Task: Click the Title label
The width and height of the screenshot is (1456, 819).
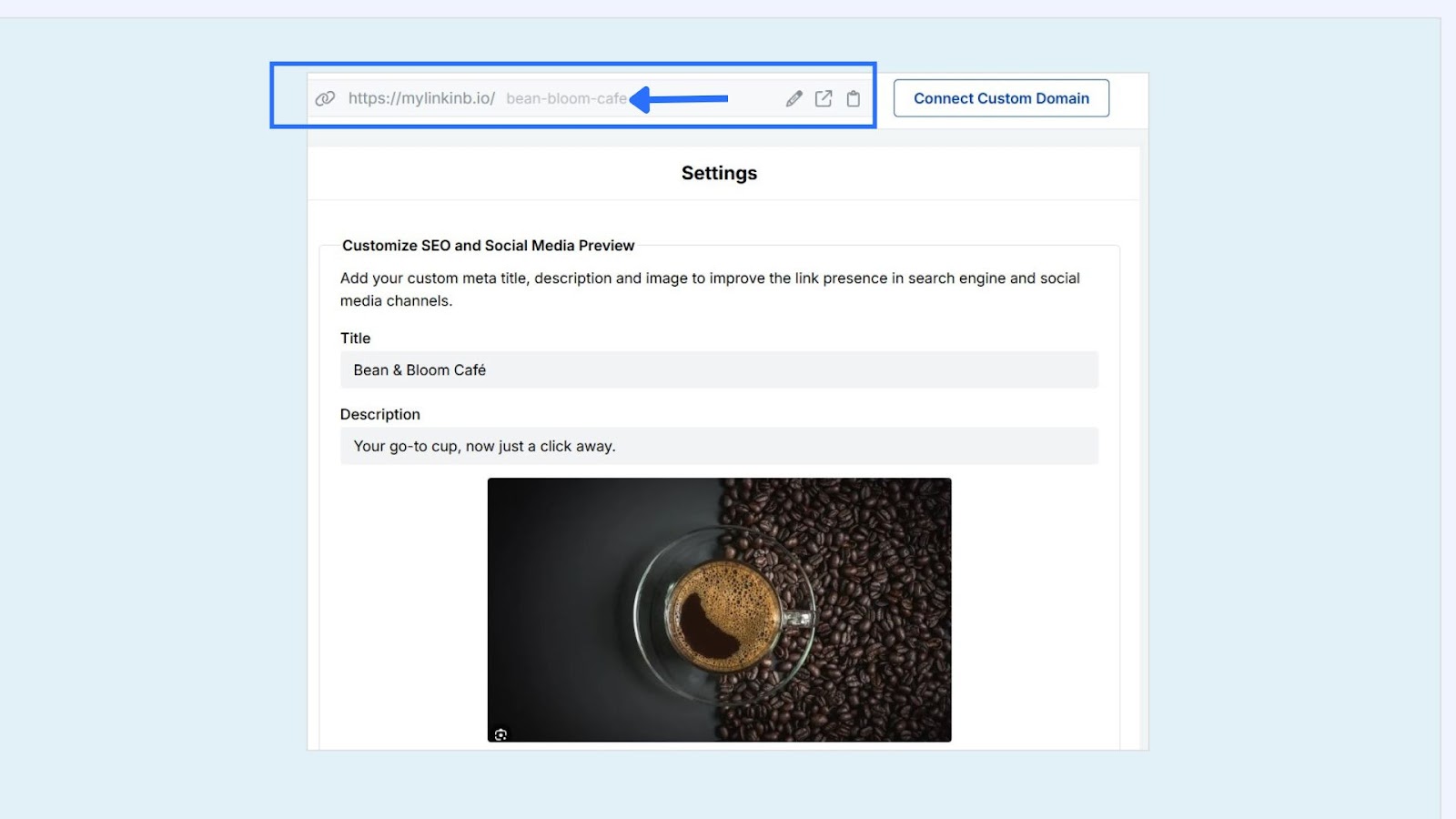Action: pos(355,339)
